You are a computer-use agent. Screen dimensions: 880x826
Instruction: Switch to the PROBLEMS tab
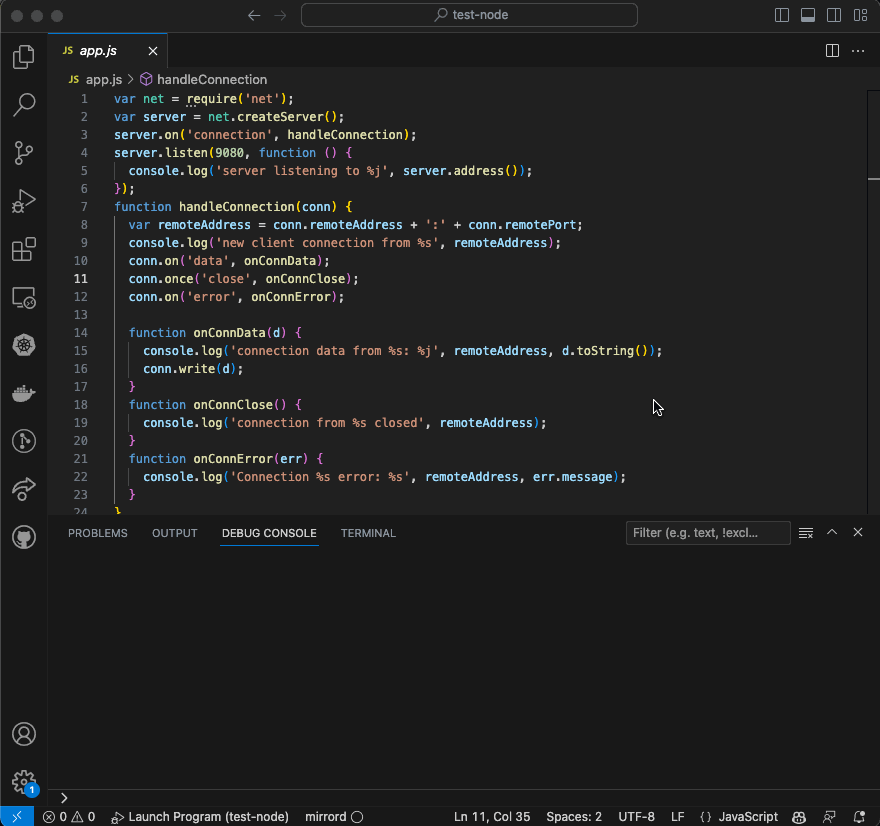coord(97,533)
